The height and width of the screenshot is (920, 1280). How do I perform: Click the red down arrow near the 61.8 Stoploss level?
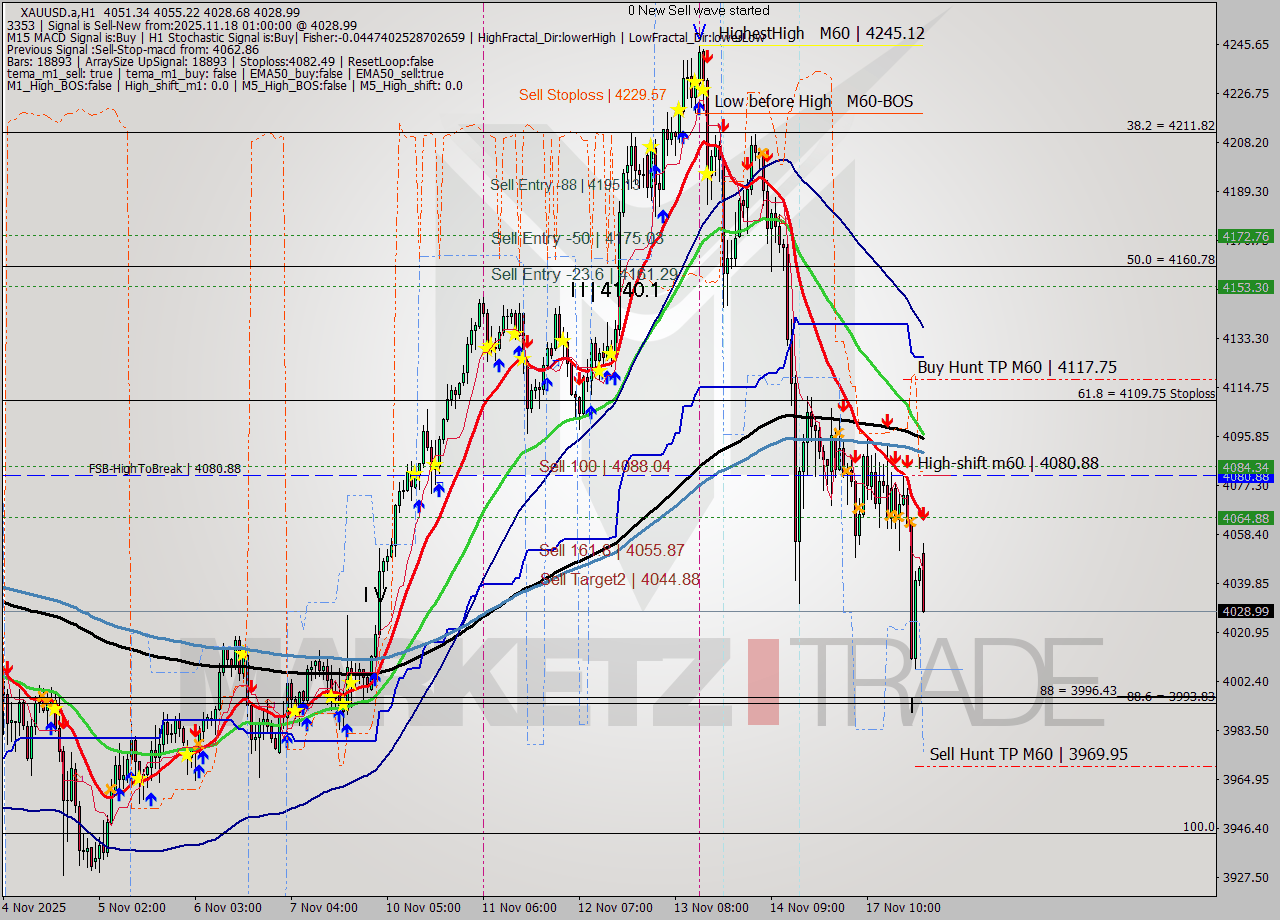843,405
